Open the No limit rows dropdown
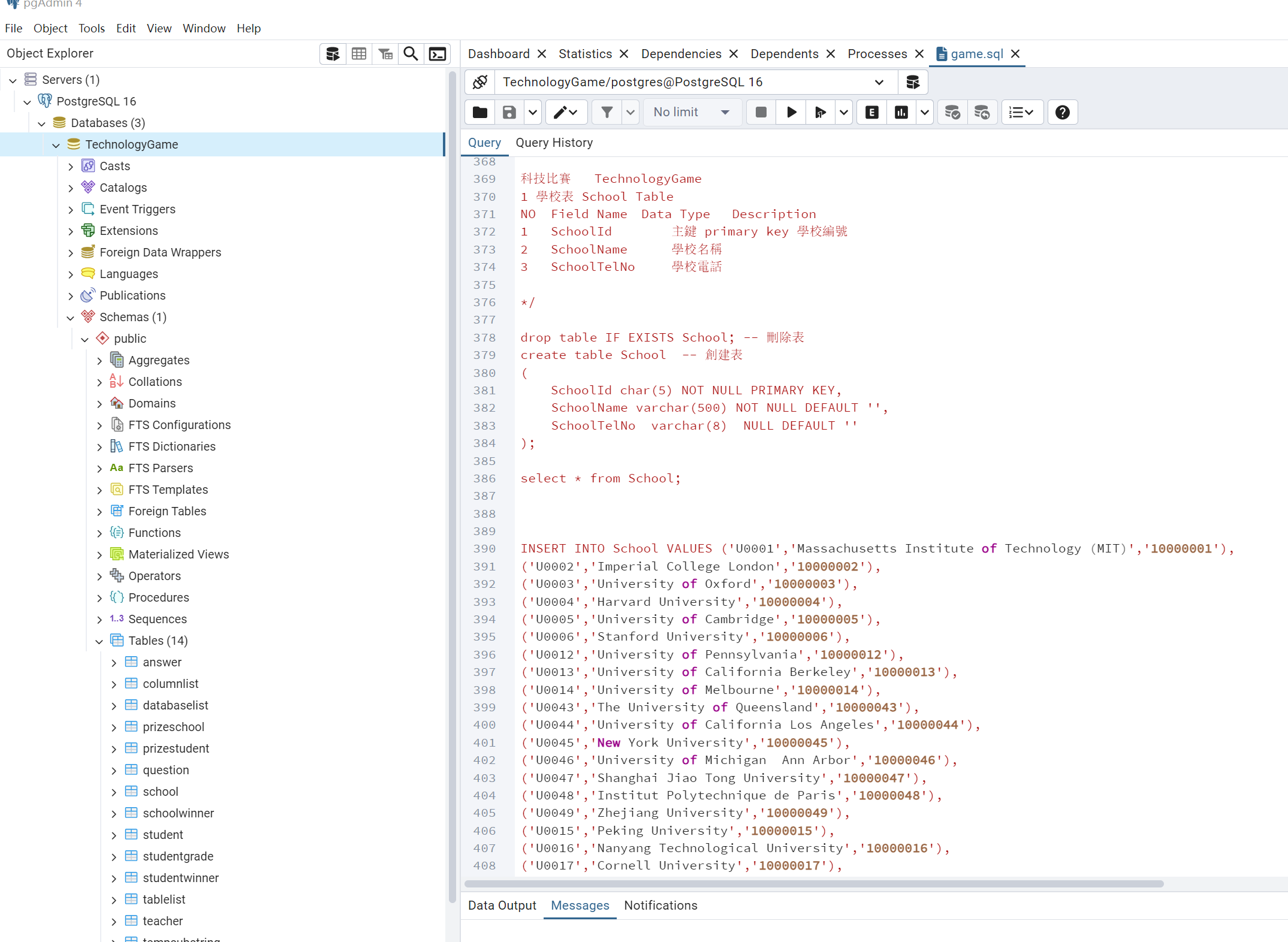The height and width of the screenshot is (942, 1288). 692,112
